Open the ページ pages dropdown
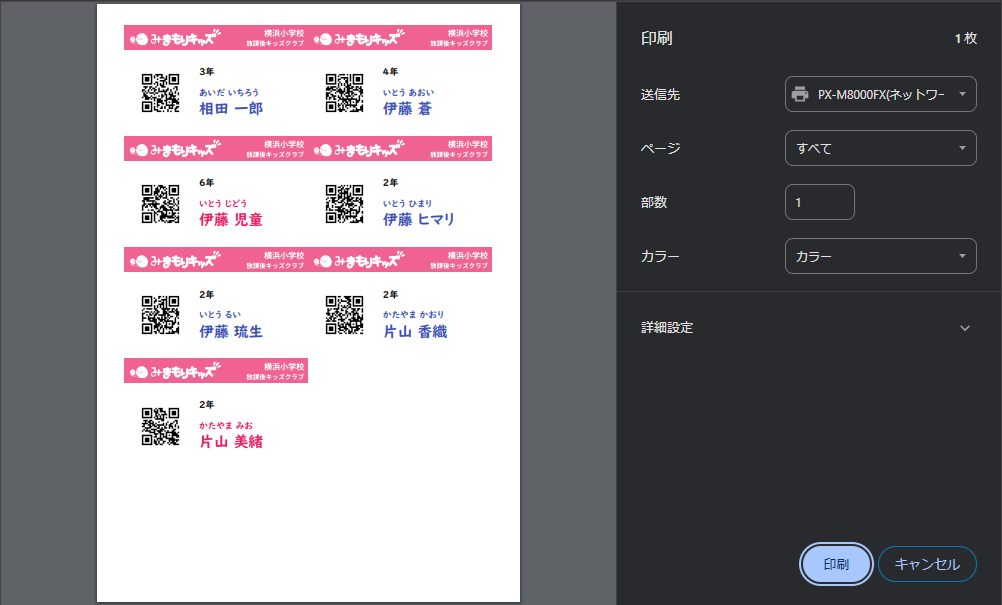This screenshot has height=605, width=1002. pyautogui.click(x=880, y=148)
